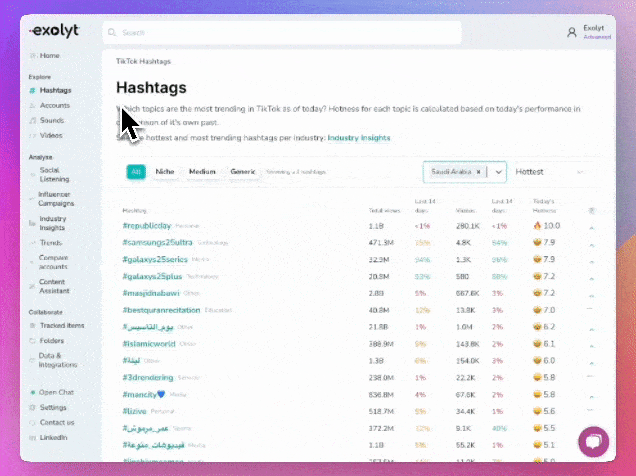The width and height of the screenshot is (636, 476).
Task: Expand the #galaxys25plus row chevron
Action: click(x=591, y=278)
